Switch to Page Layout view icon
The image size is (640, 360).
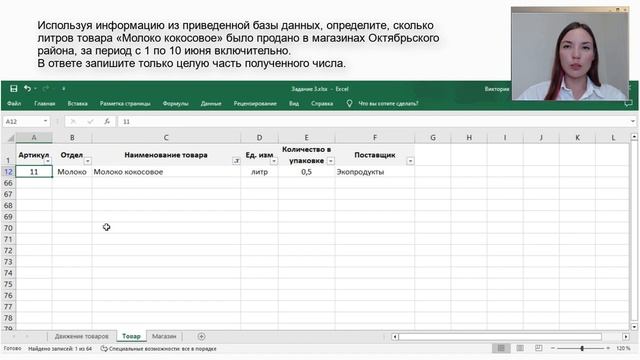(520, 348)
